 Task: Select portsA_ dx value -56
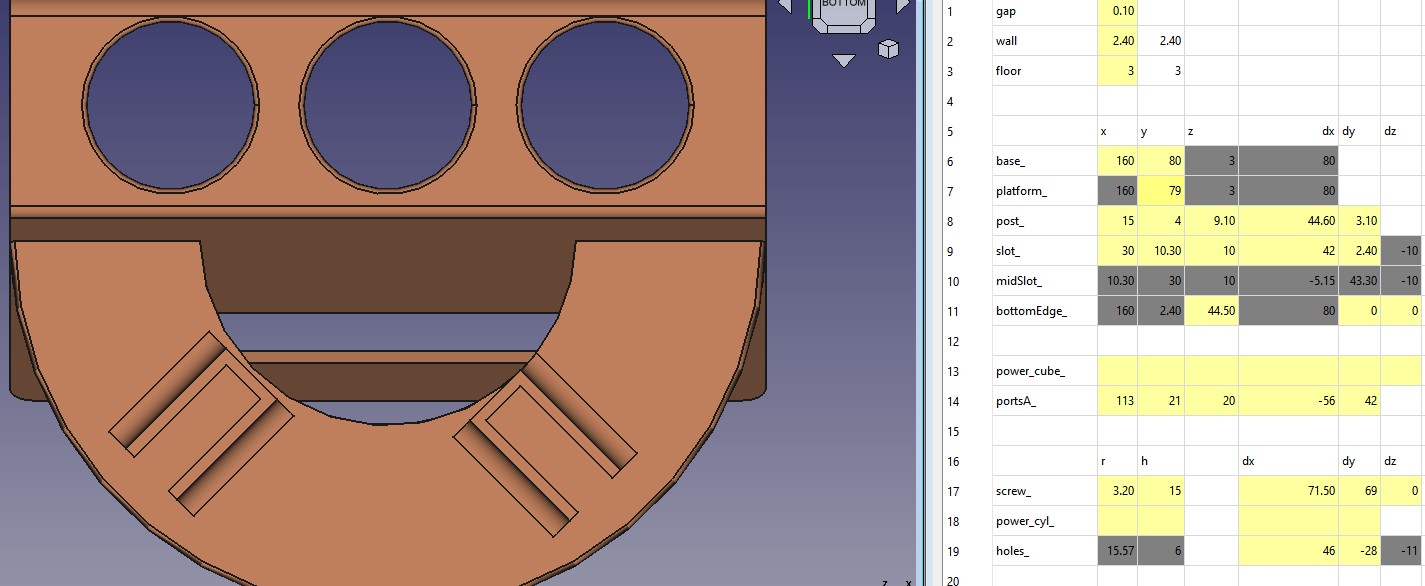(x=1288, y=401)
